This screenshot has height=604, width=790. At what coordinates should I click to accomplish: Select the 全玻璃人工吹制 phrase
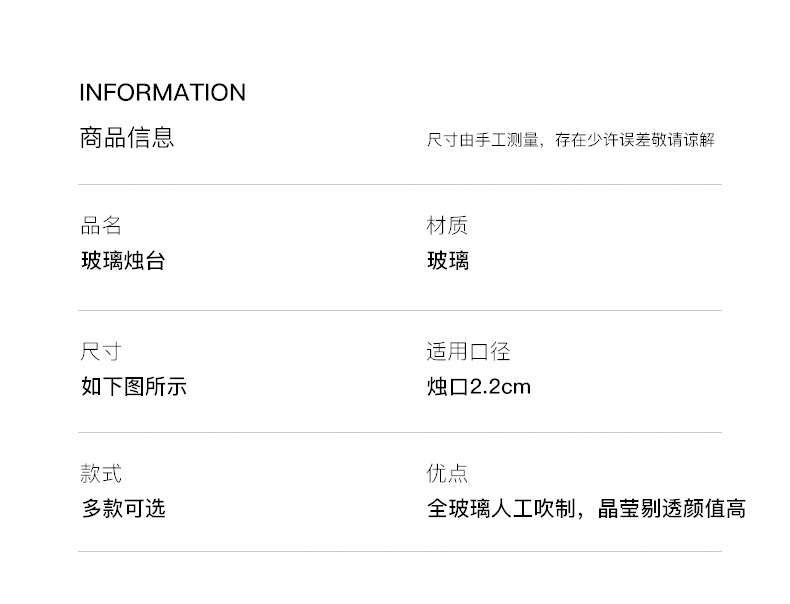(x=500, y=509)
